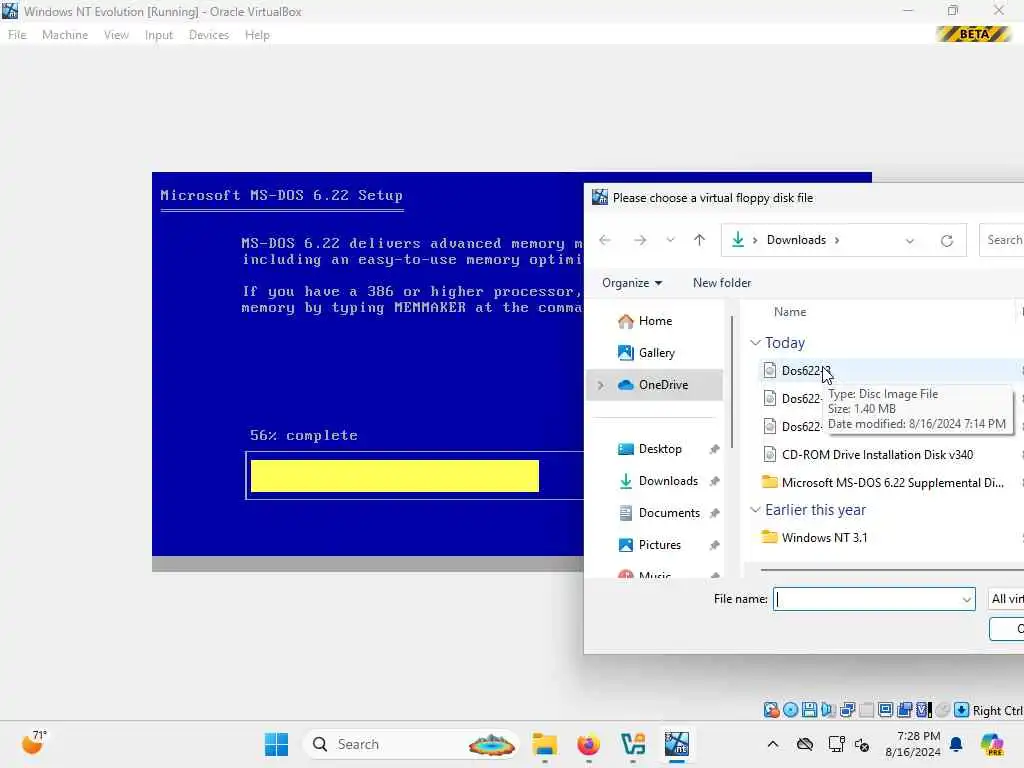Click the pin icon beside Pictures
This screenshot has width=1024, height=768.
tap(714, 545)
